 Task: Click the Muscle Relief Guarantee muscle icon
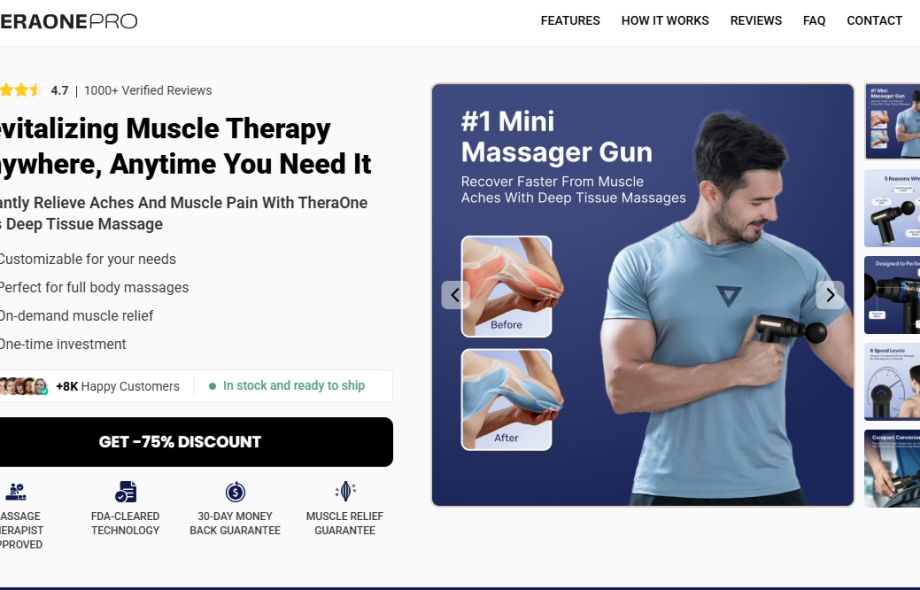[345, 491]
